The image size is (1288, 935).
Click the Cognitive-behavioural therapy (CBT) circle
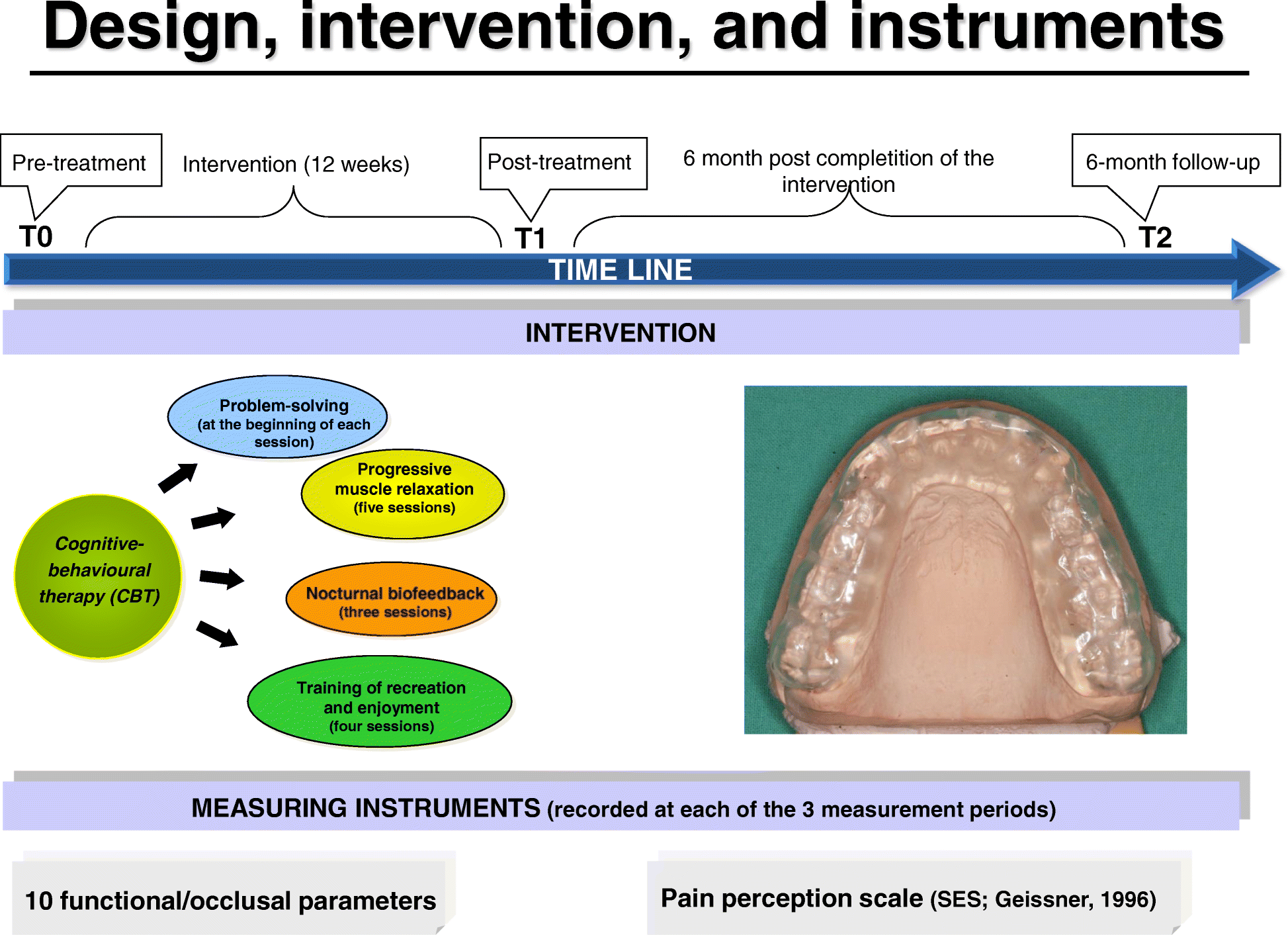tap(98, 576)
